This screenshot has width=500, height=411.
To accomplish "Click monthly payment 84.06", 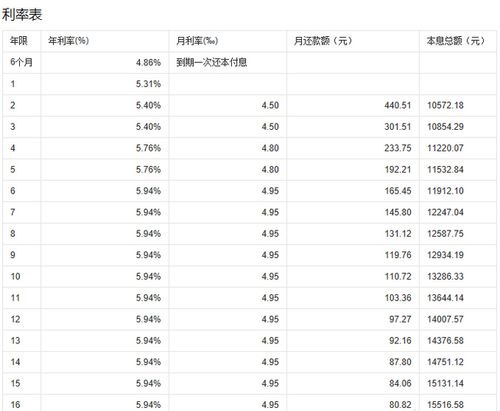I will point(400,383).
